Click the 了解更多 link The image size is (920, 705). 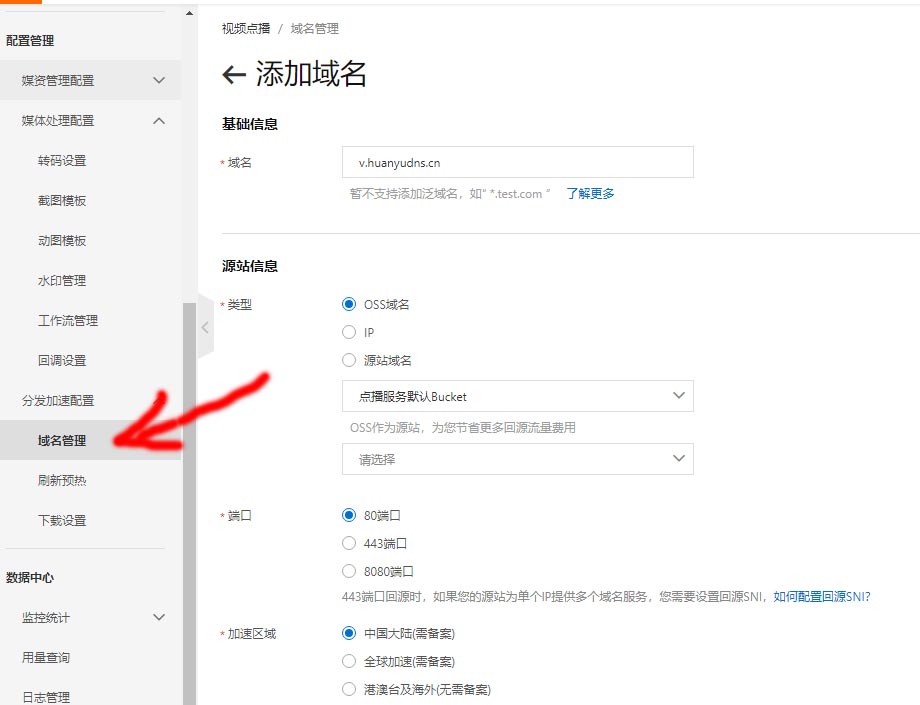[590, 193]
